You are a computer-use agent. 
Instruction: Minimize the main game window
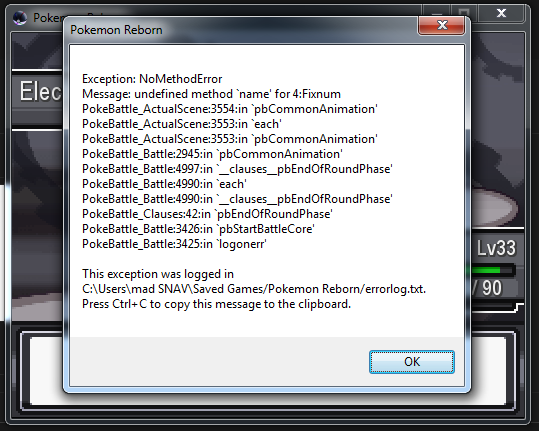(x=436, y=12)
